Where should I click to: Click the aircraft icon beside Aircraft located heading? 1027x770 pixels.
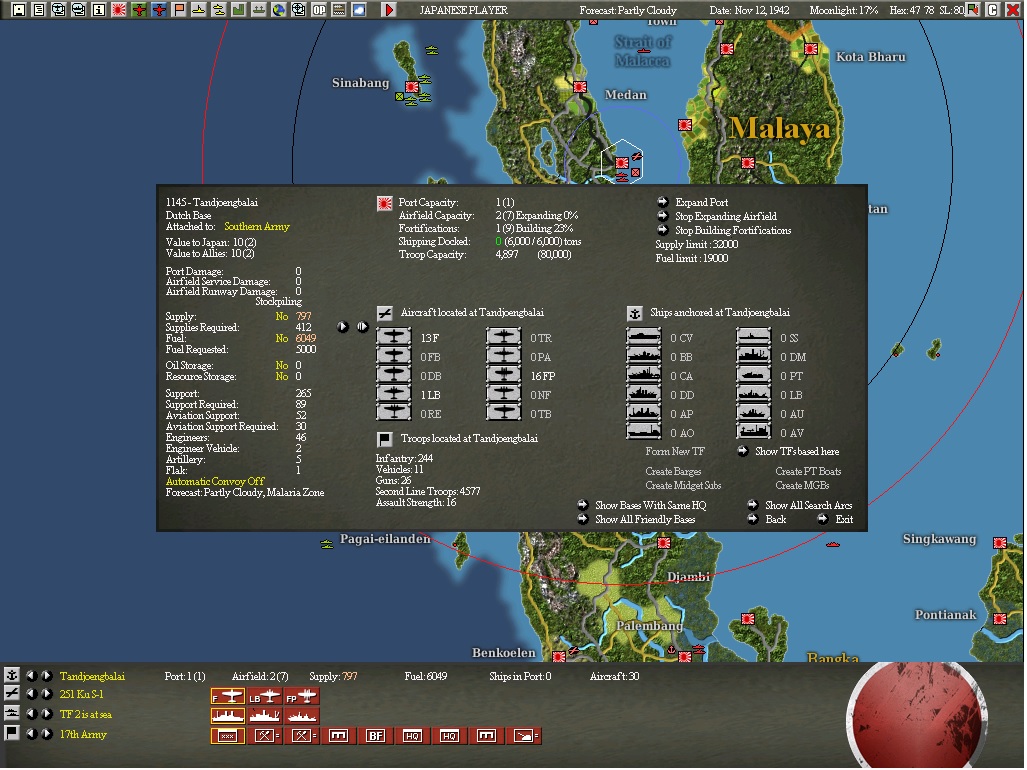tap(385, 313)
